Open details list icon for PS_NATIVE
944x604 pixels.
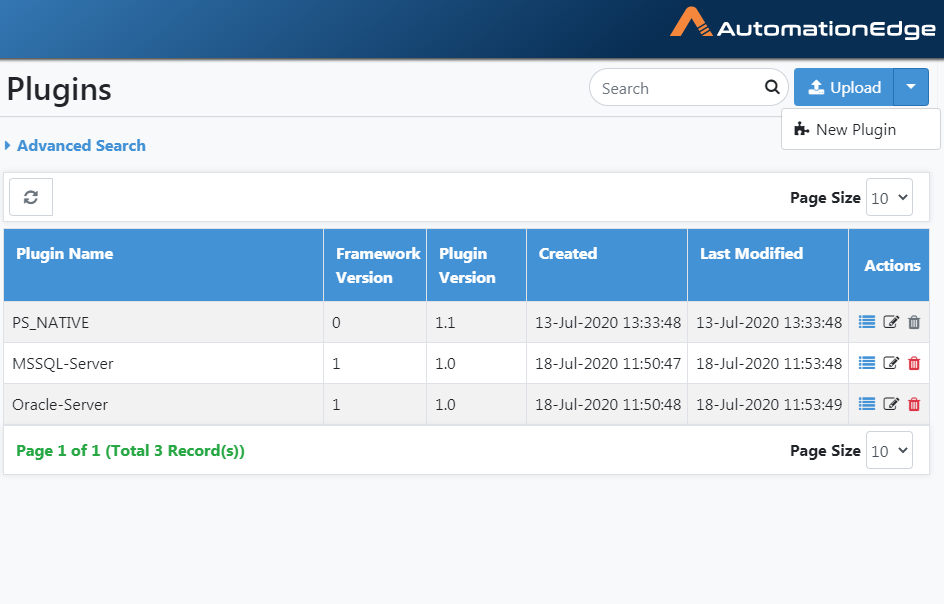[866, 322]
